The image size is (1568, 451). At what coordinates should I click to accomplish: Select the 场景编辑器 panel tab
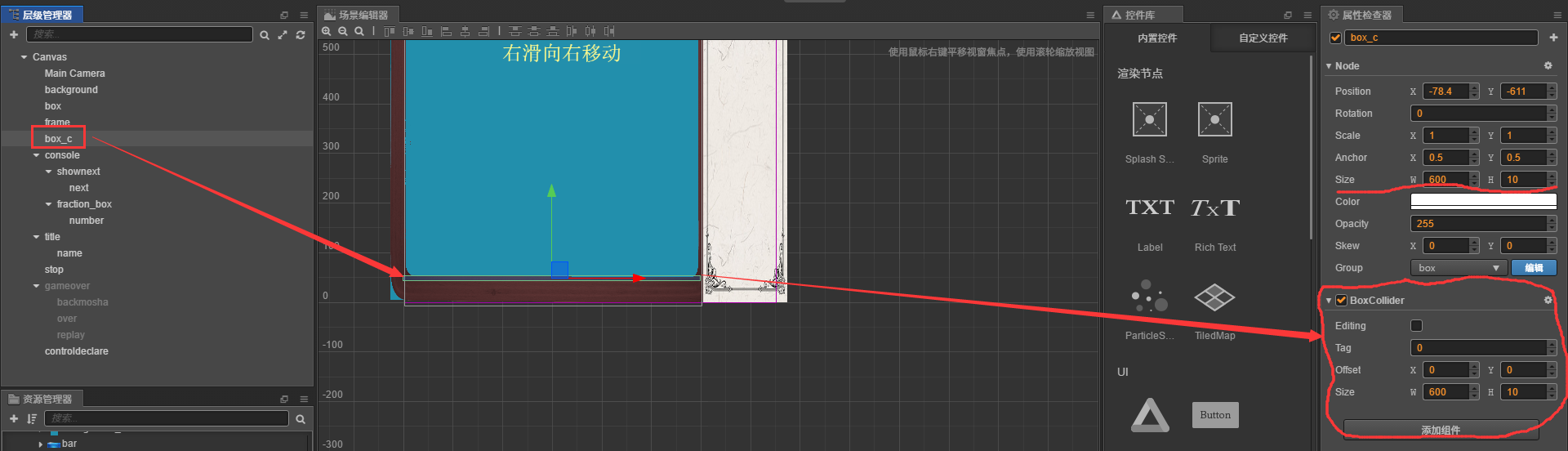tap(358, 15)
